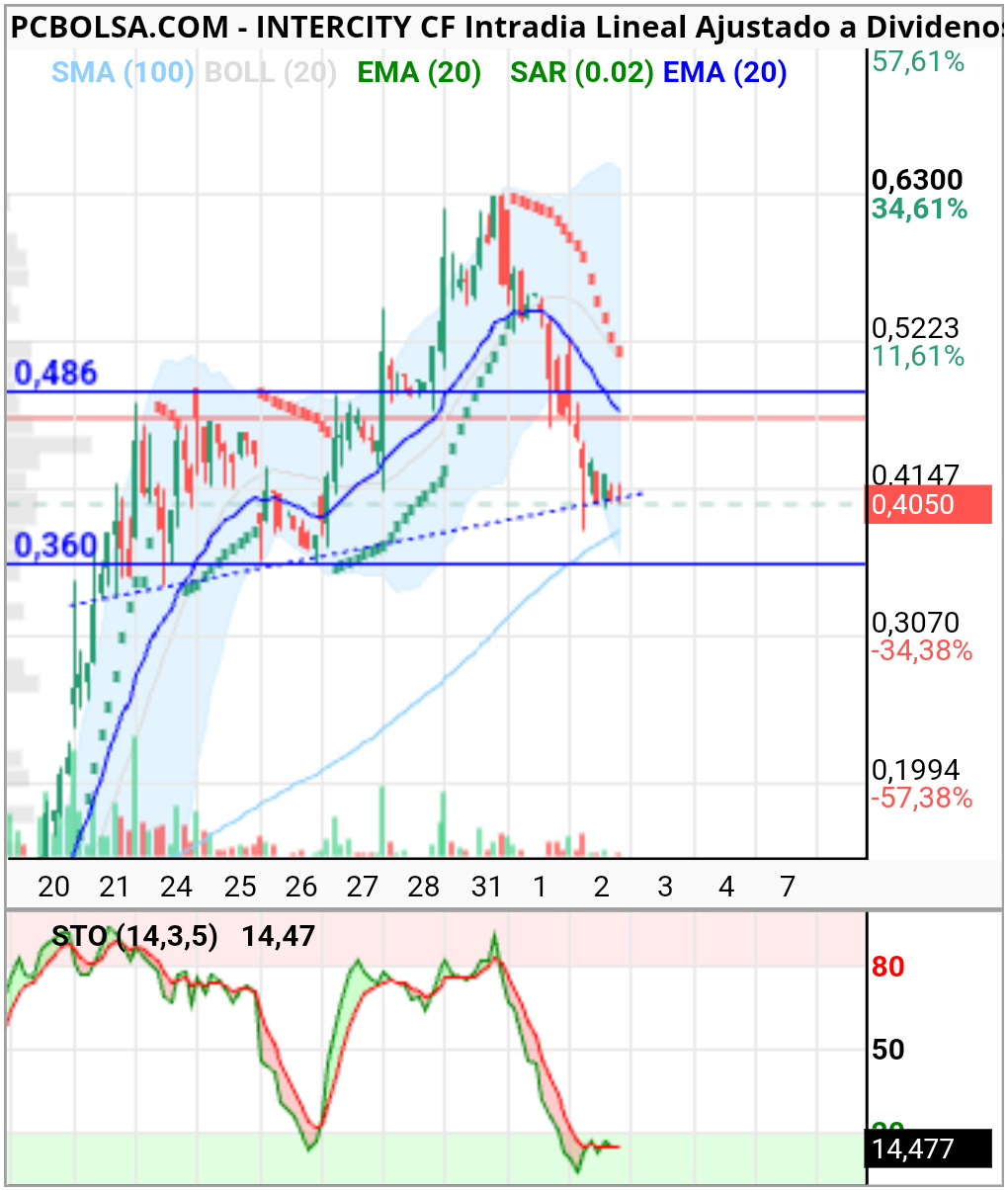Click the 80 overbought level label
The height and width of the screenshot is (1191, 1008).
(x=888, y=967)
